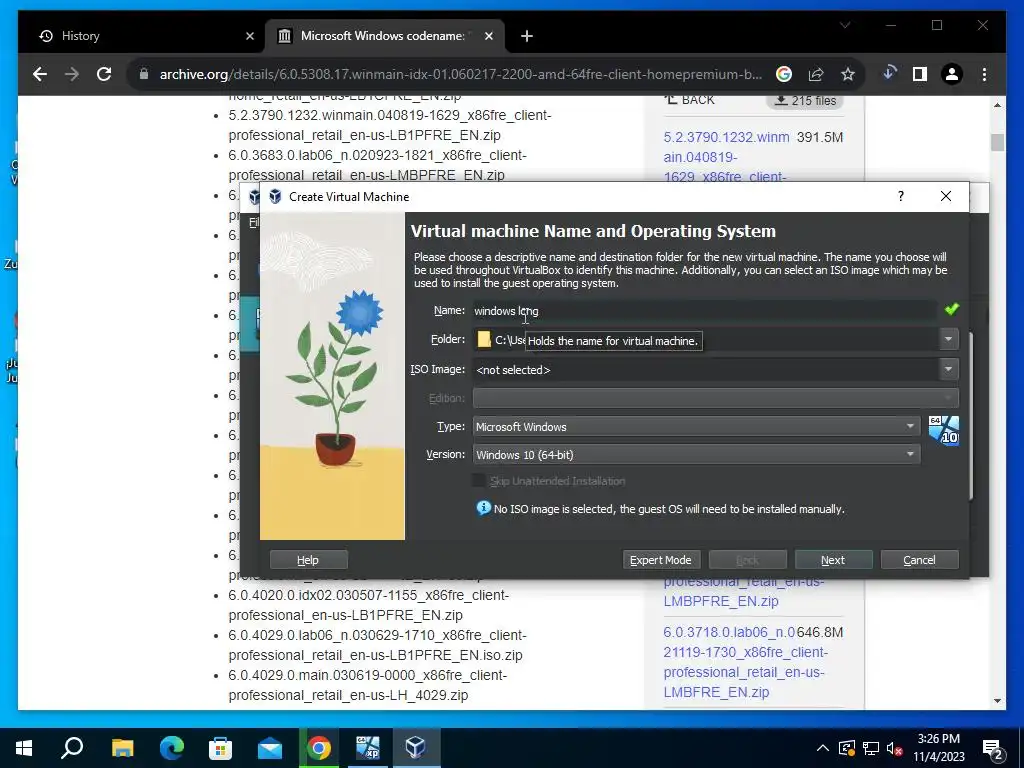Open the Type Microsoft Windows dropdown
This screenshot has height=768, width=1024.
coord(696,426)
